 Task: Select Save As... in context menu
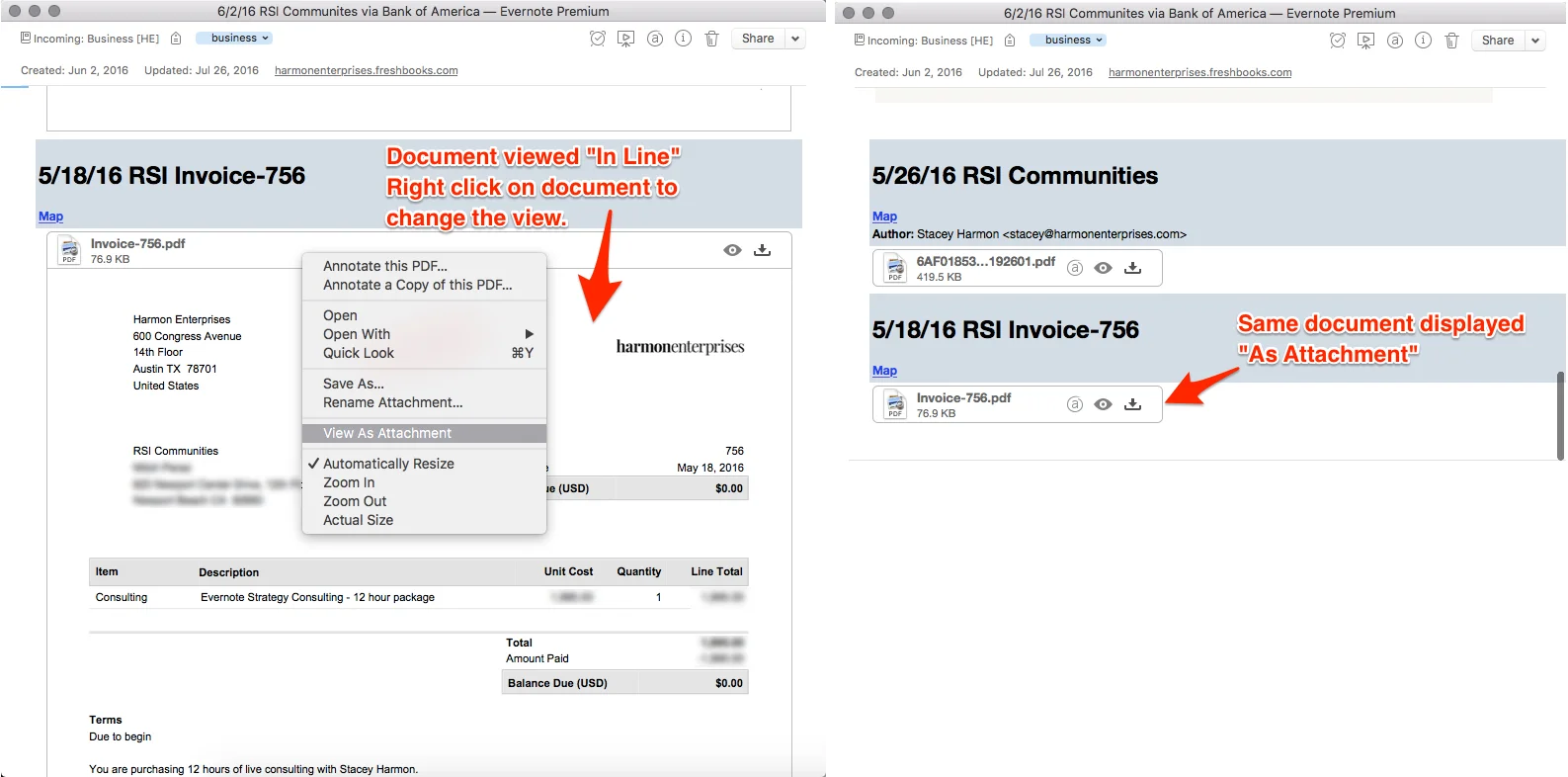point(424,384)
